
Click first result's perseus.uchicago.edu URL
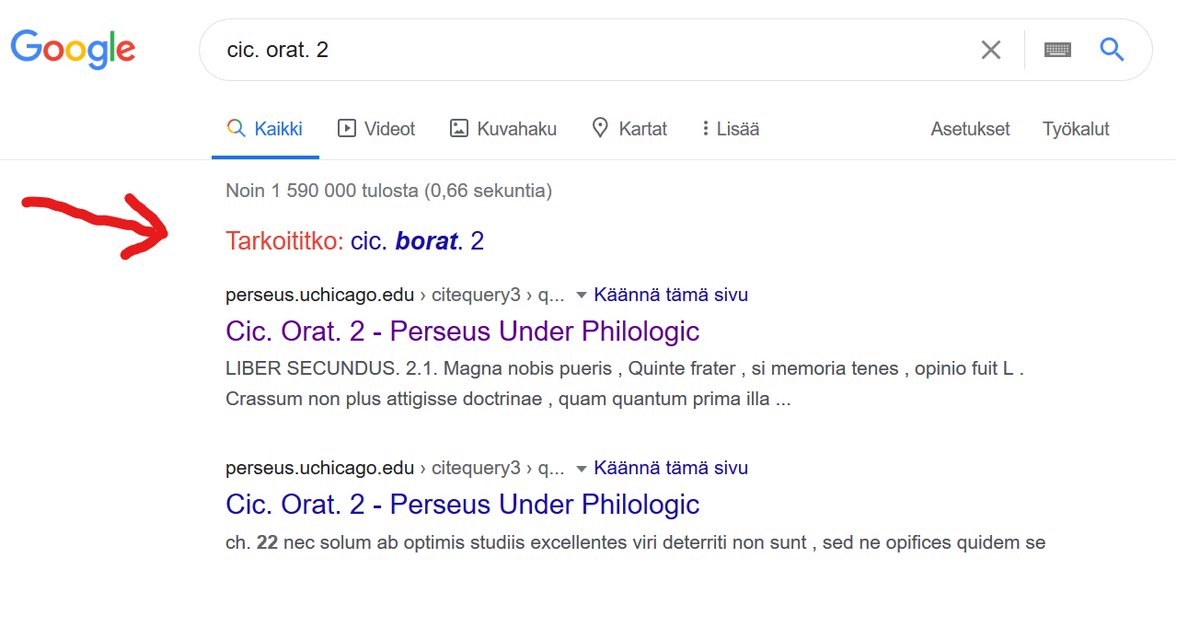click(x=320, y=295)
